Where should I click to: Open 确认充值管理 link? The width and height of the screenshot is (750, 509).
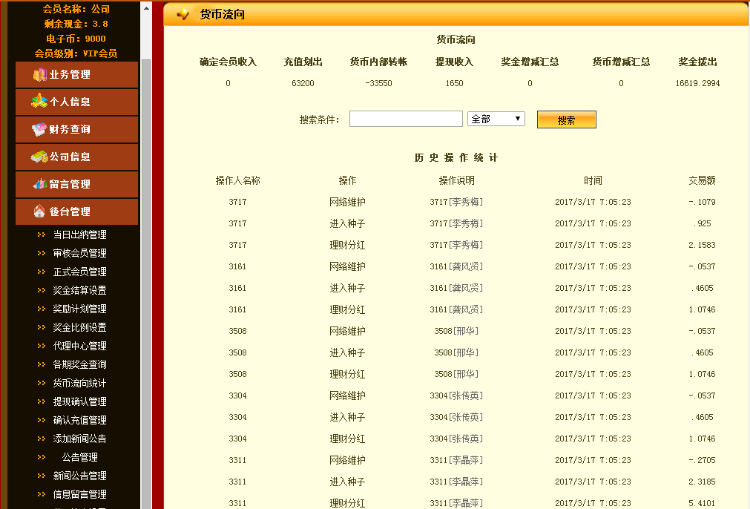click(x=79, y=420)
